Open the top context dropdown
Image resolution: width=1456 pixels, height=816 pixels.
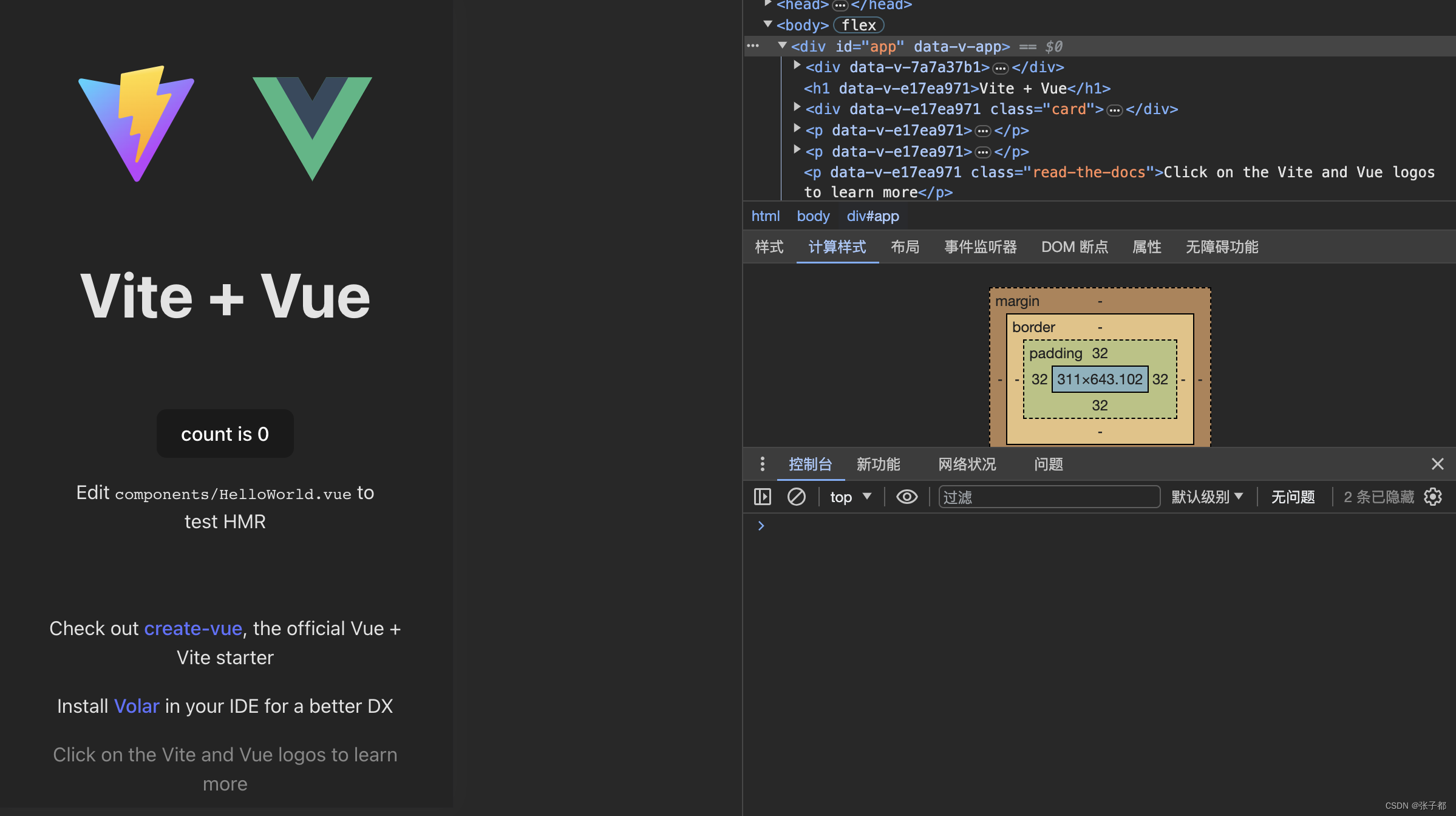[x=851, y=497]
